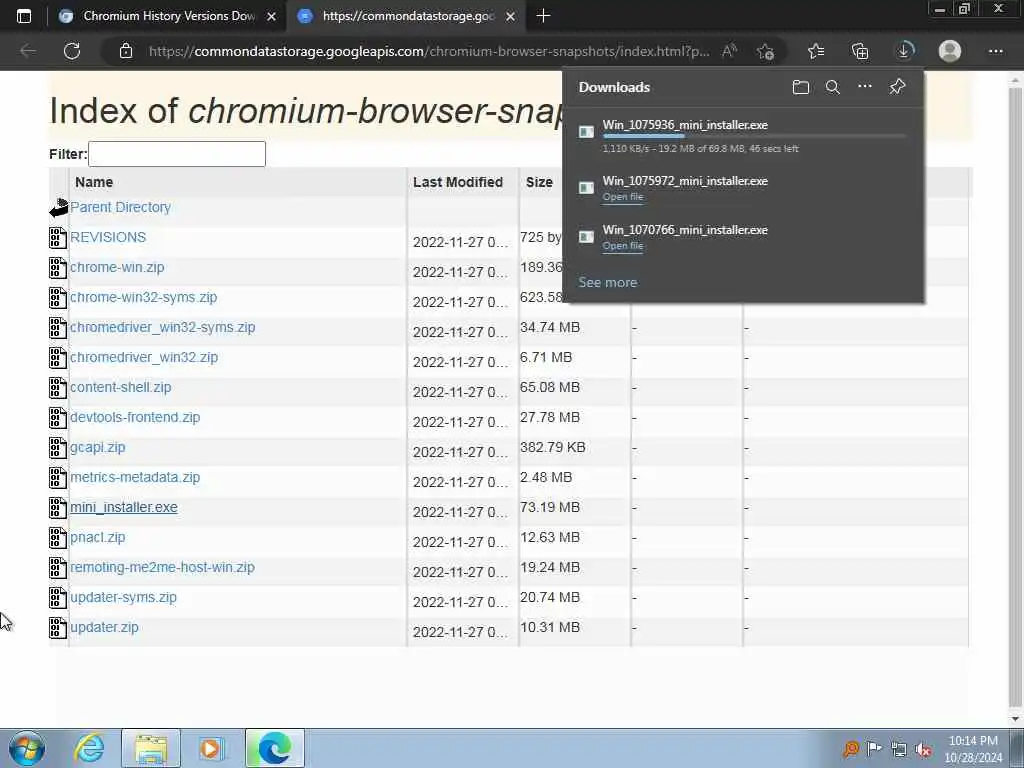The width and height of the screenshot is (1024, 768).
Task: Launch Windows Media Player from taskbar
Action: pyautogui.click(x=211, y=748)
